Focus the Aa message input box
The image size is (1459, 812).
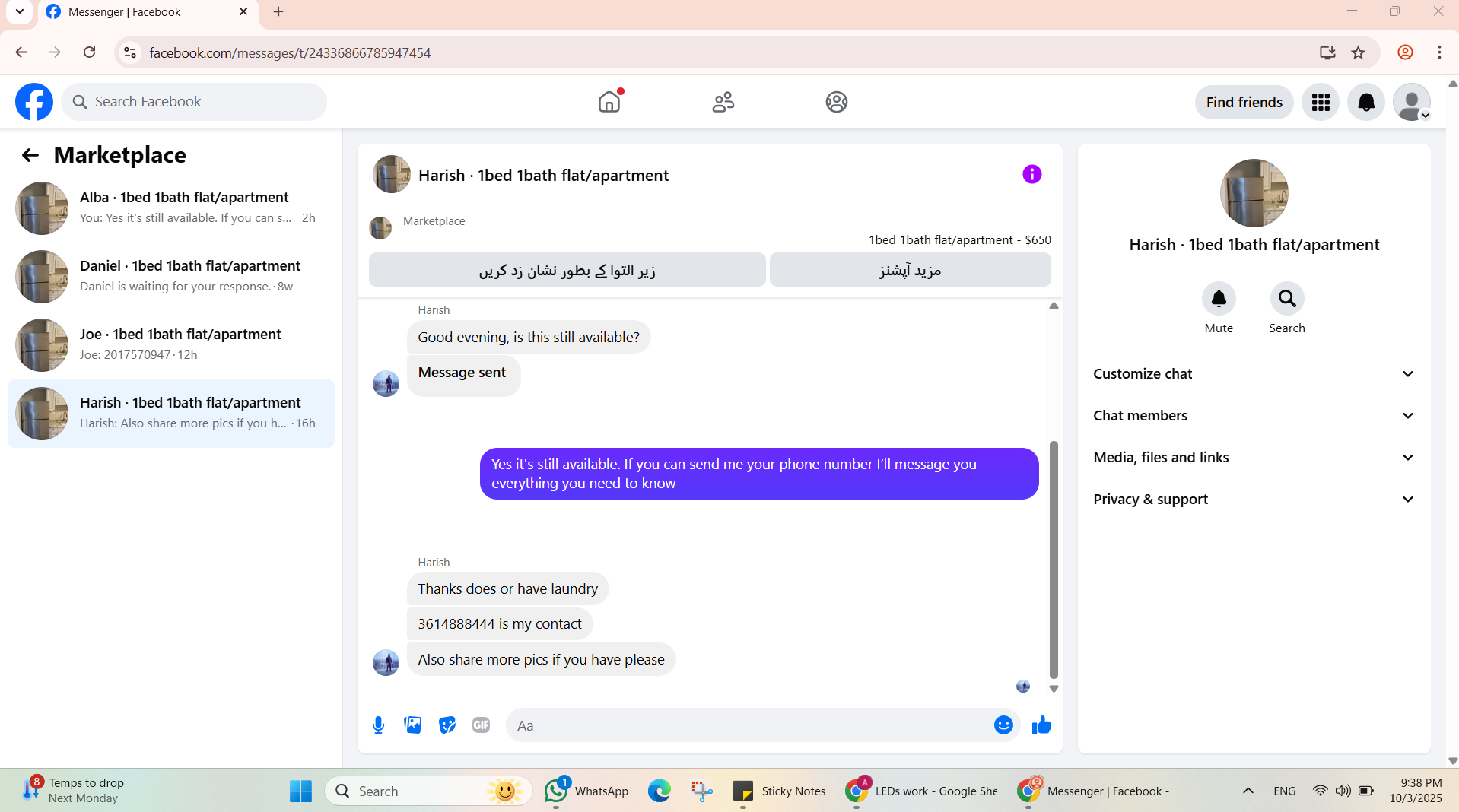[x=749, y=725]
